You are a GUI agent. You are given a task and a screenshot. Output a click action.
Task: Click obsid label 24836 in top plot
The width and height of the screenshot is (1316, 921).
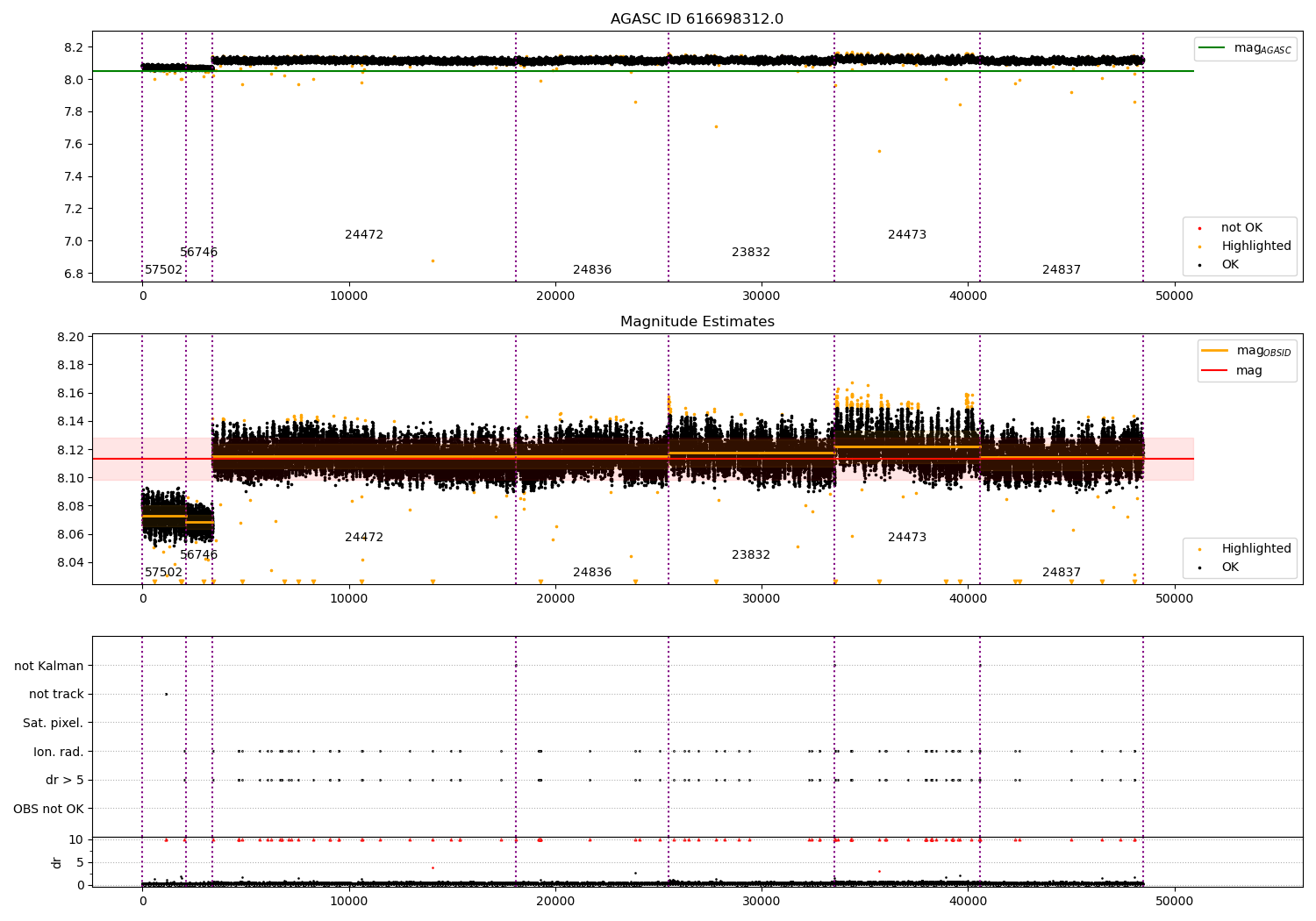coord(592,270)
